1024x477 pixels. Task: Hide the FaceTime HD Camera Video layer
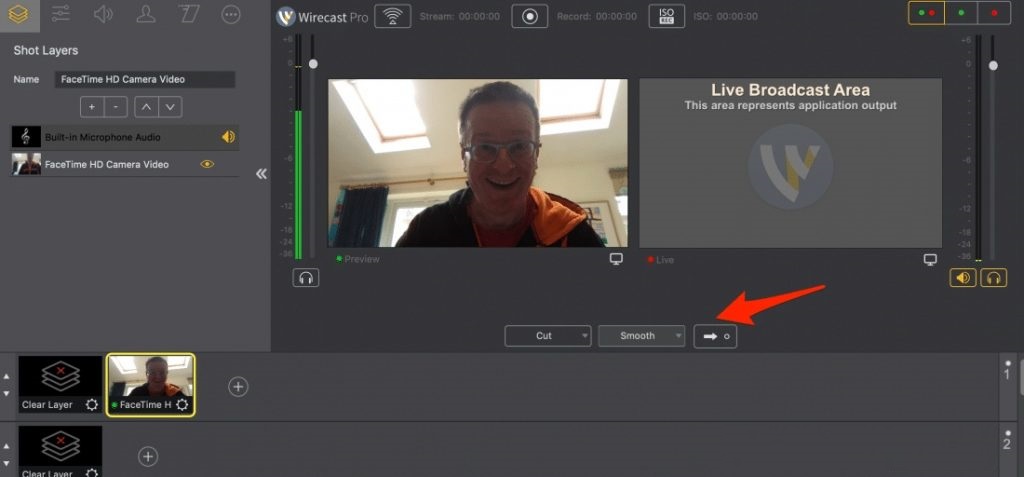(207, 164)
